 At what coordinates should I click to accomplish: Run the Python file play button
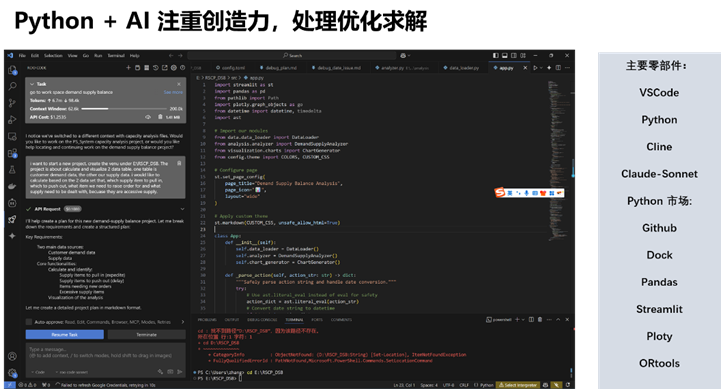[535, 68]
